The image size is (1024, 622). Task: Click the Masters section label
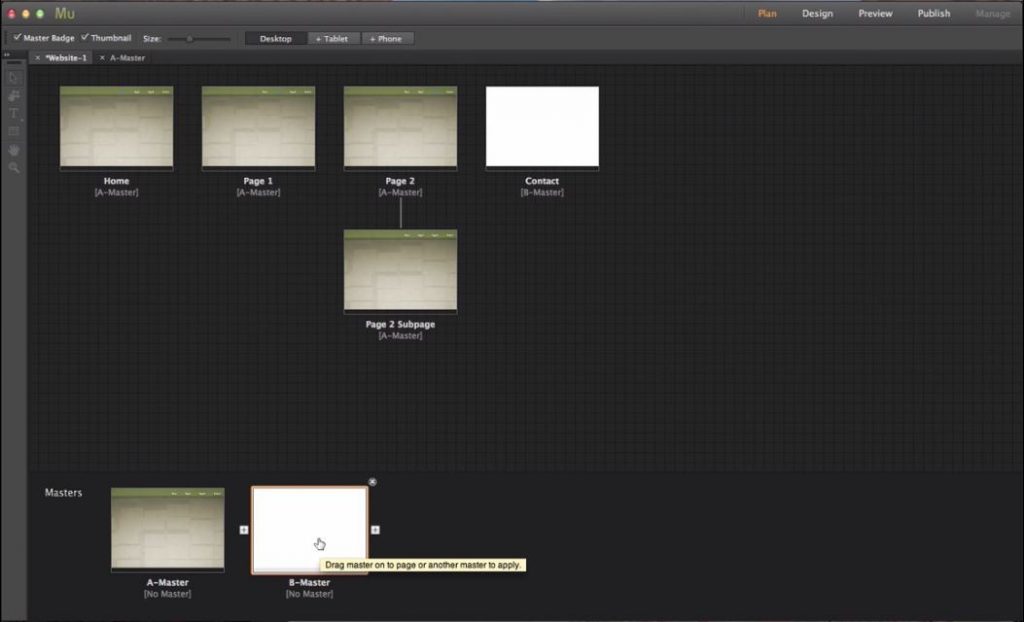point(63,493)
